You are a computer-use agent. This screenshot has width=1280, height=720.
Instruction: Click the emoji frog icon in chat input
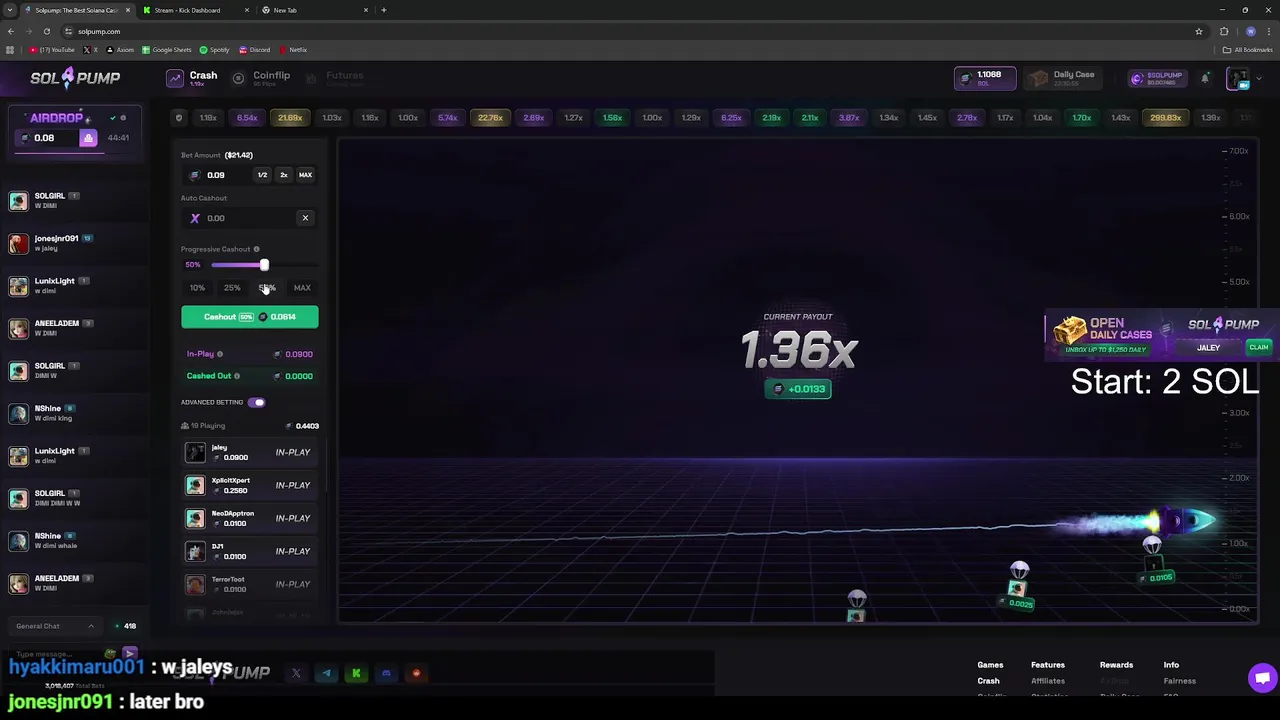click(110, 654)
